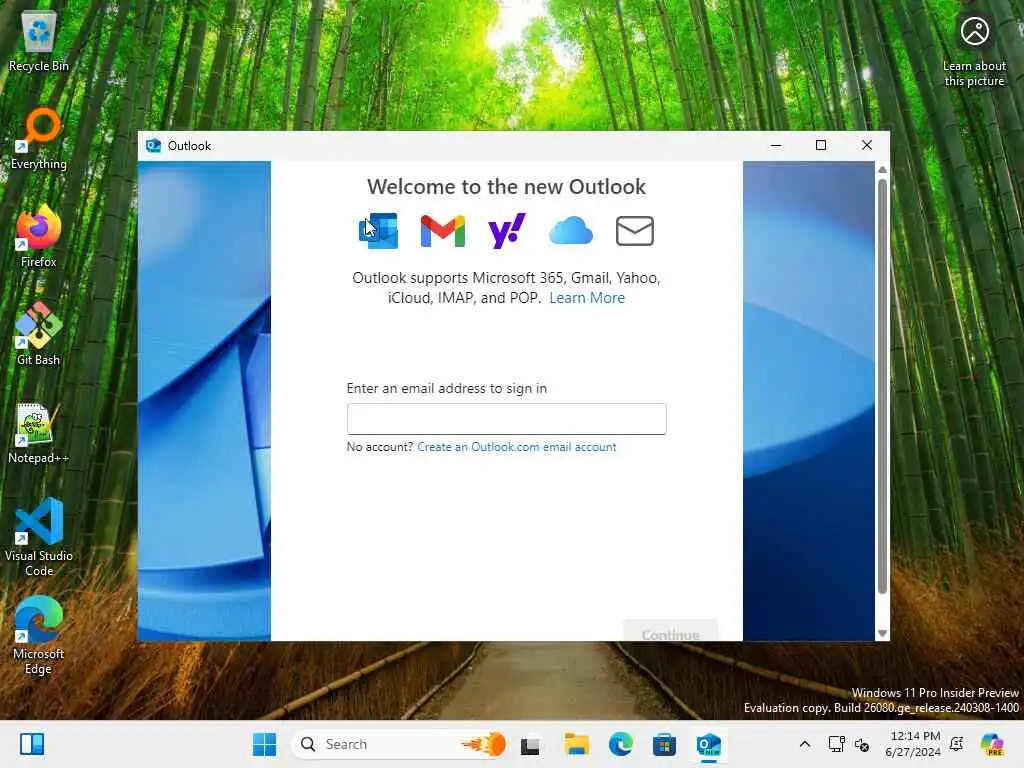Click the network status tray icon
The image size is (1024, 768).
pyautogui.click(x=837, y=744)
